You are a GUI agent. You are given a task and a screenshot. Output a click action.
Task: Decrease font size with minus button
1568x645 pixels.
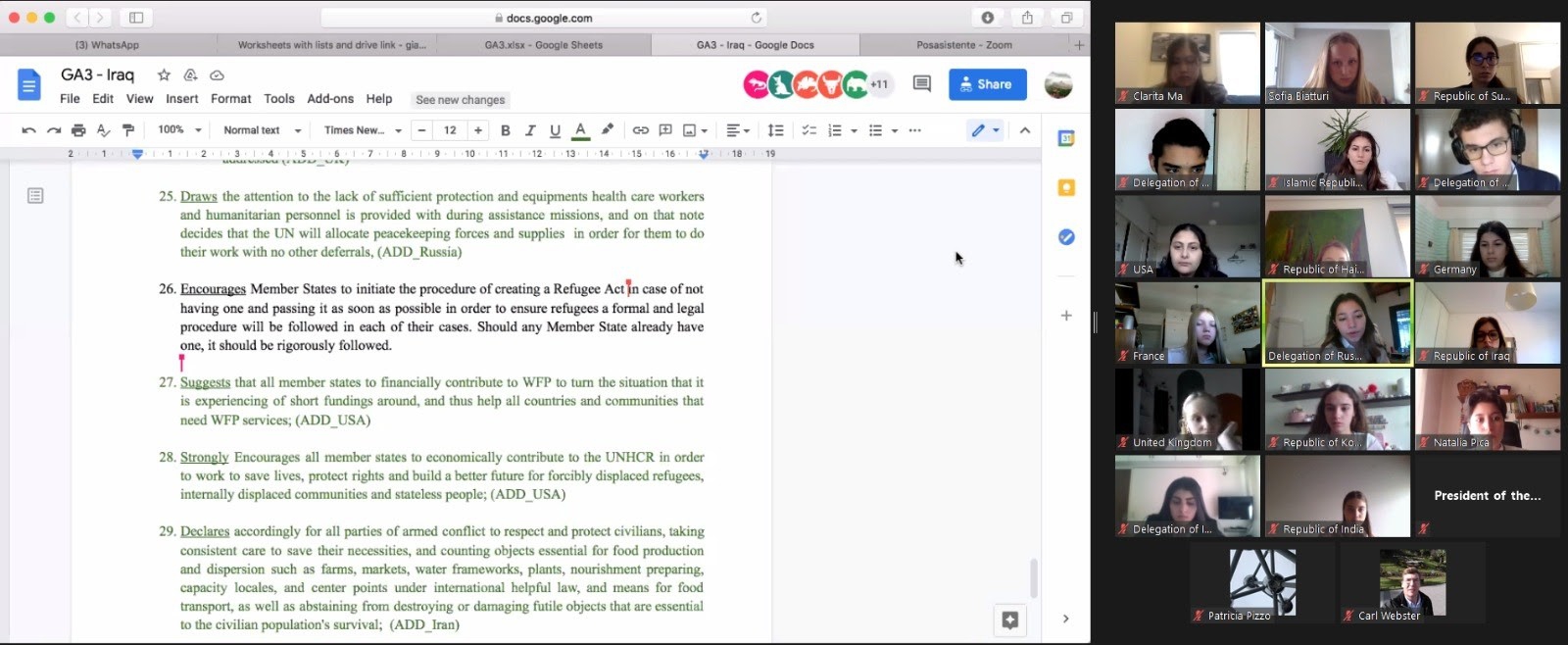pyautogui.click(x=421, y=130)
